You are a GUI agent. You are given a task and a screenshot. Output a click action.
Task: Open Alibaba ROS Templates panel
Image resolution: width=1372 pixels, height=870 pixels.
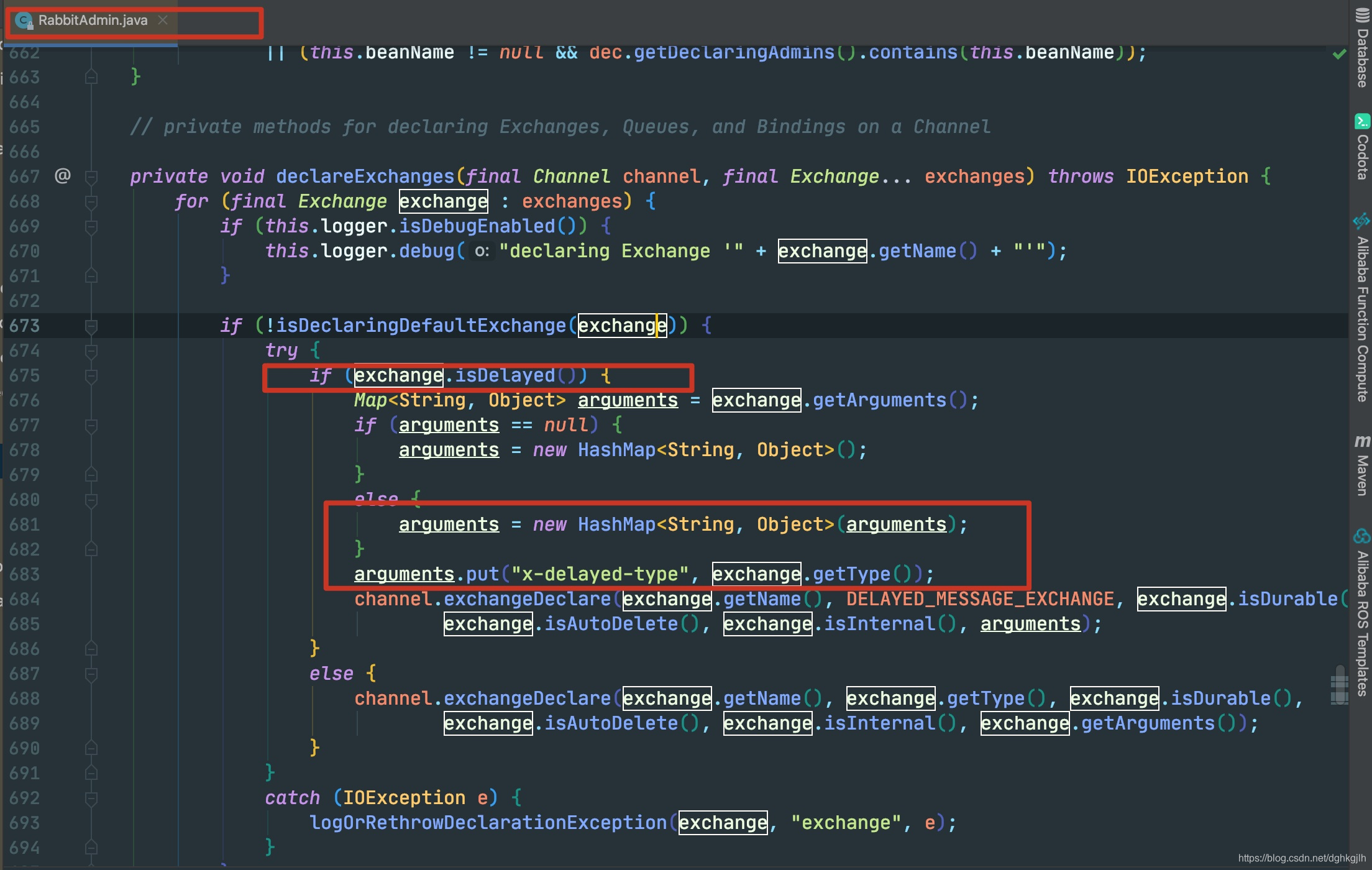tap(1362, 612)
